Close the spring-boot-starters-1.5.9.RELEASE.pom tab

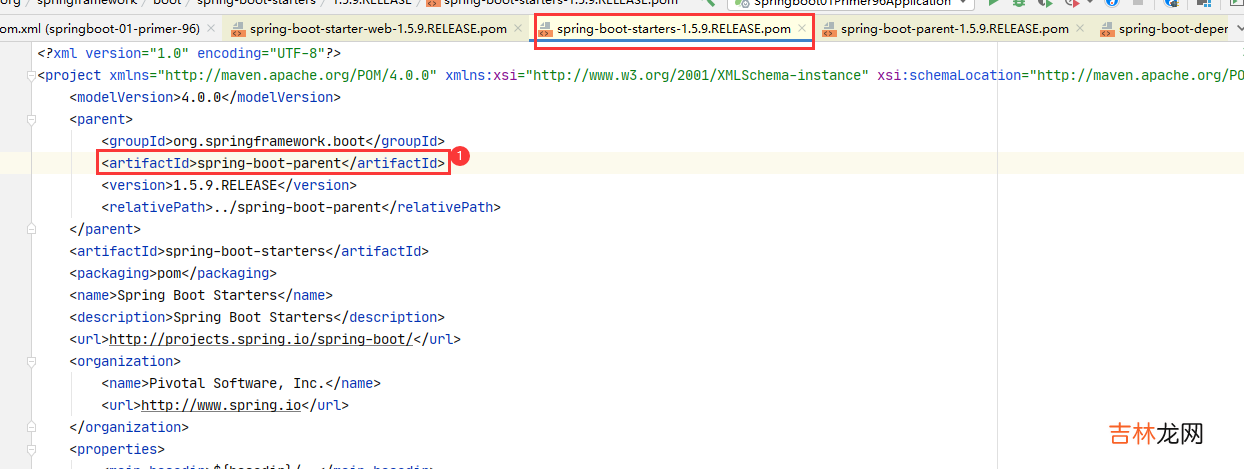[x=802, y=29]
